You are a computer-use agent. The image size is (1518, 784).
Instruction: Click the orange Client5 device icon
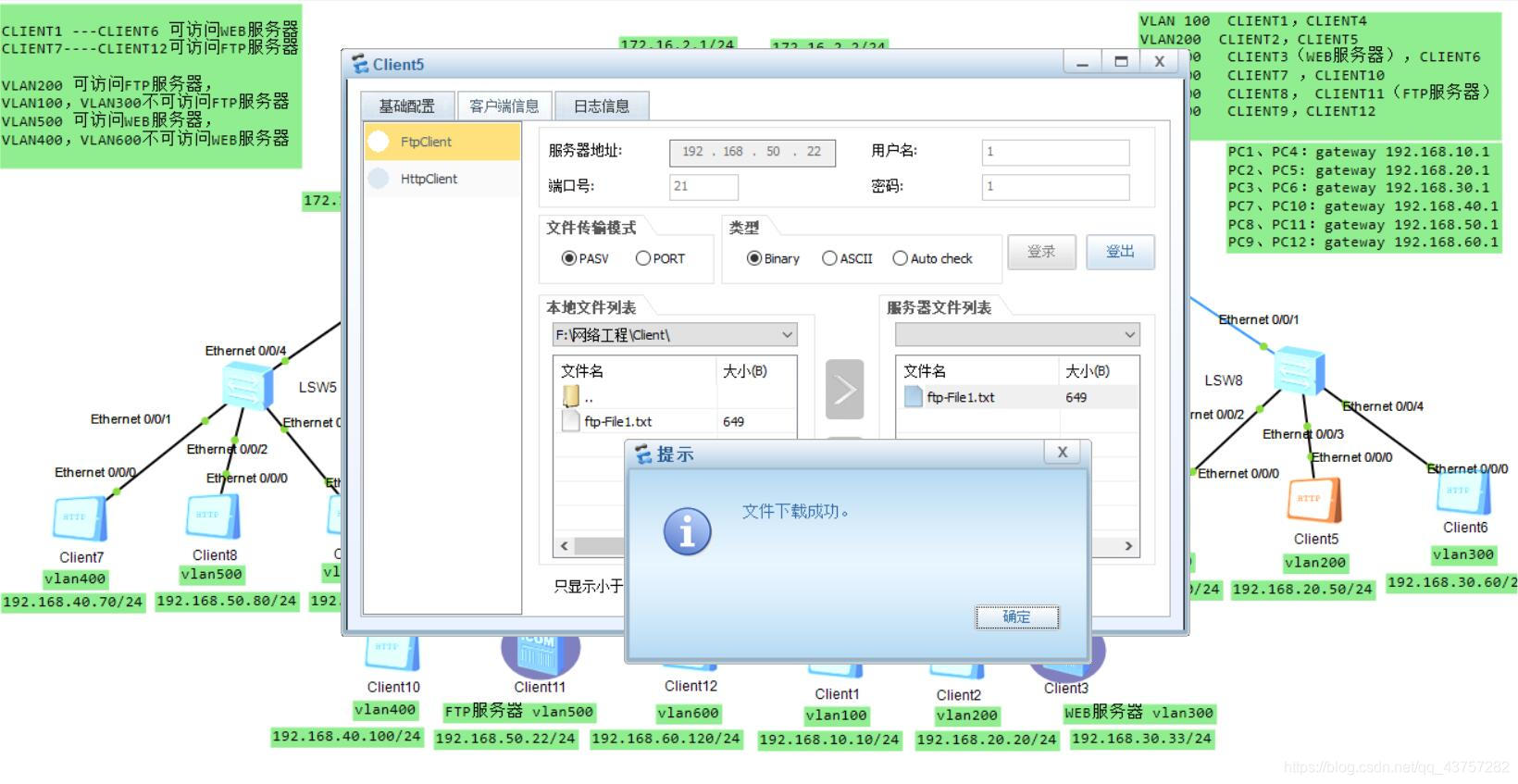click(1314, 501)
